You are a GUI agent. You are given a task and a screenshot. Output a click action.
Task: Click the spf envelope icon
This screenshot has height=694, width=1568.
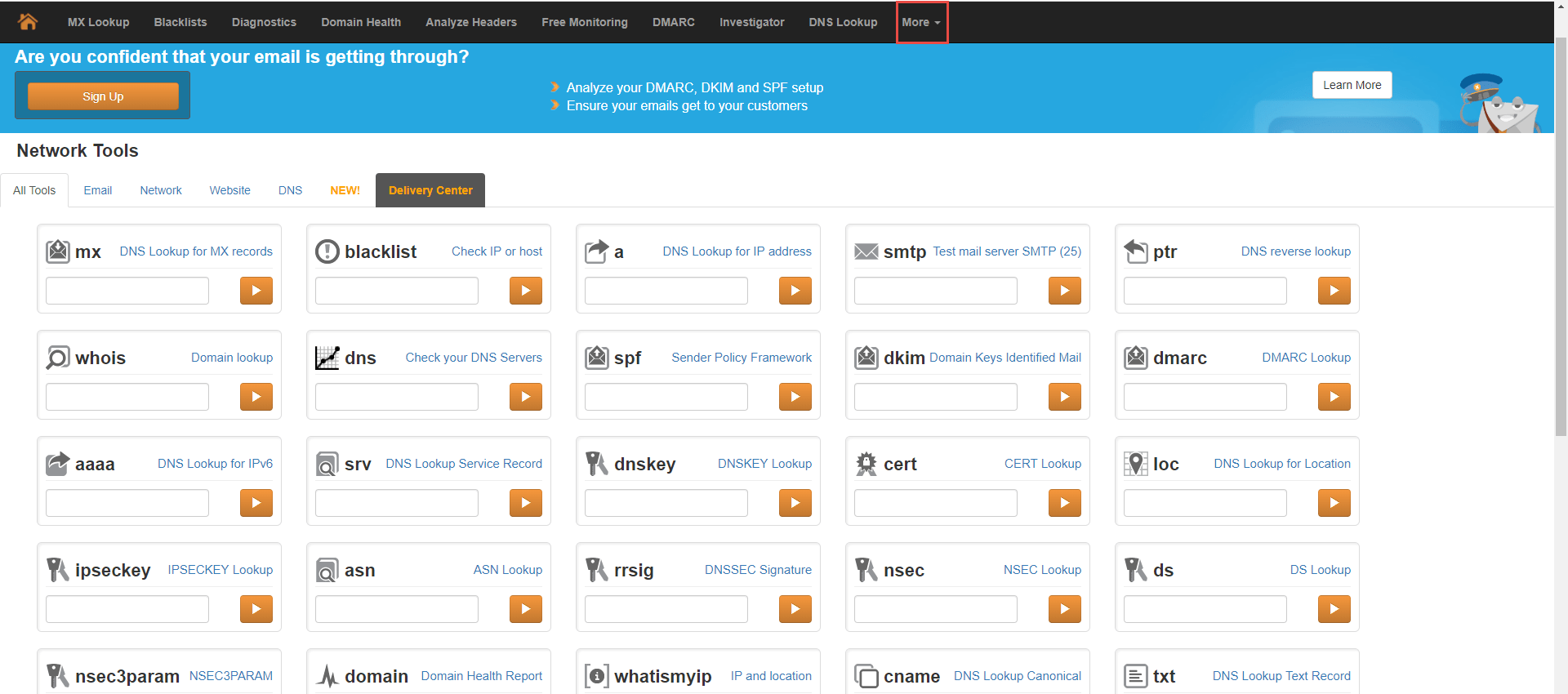(x=597, y=358)
